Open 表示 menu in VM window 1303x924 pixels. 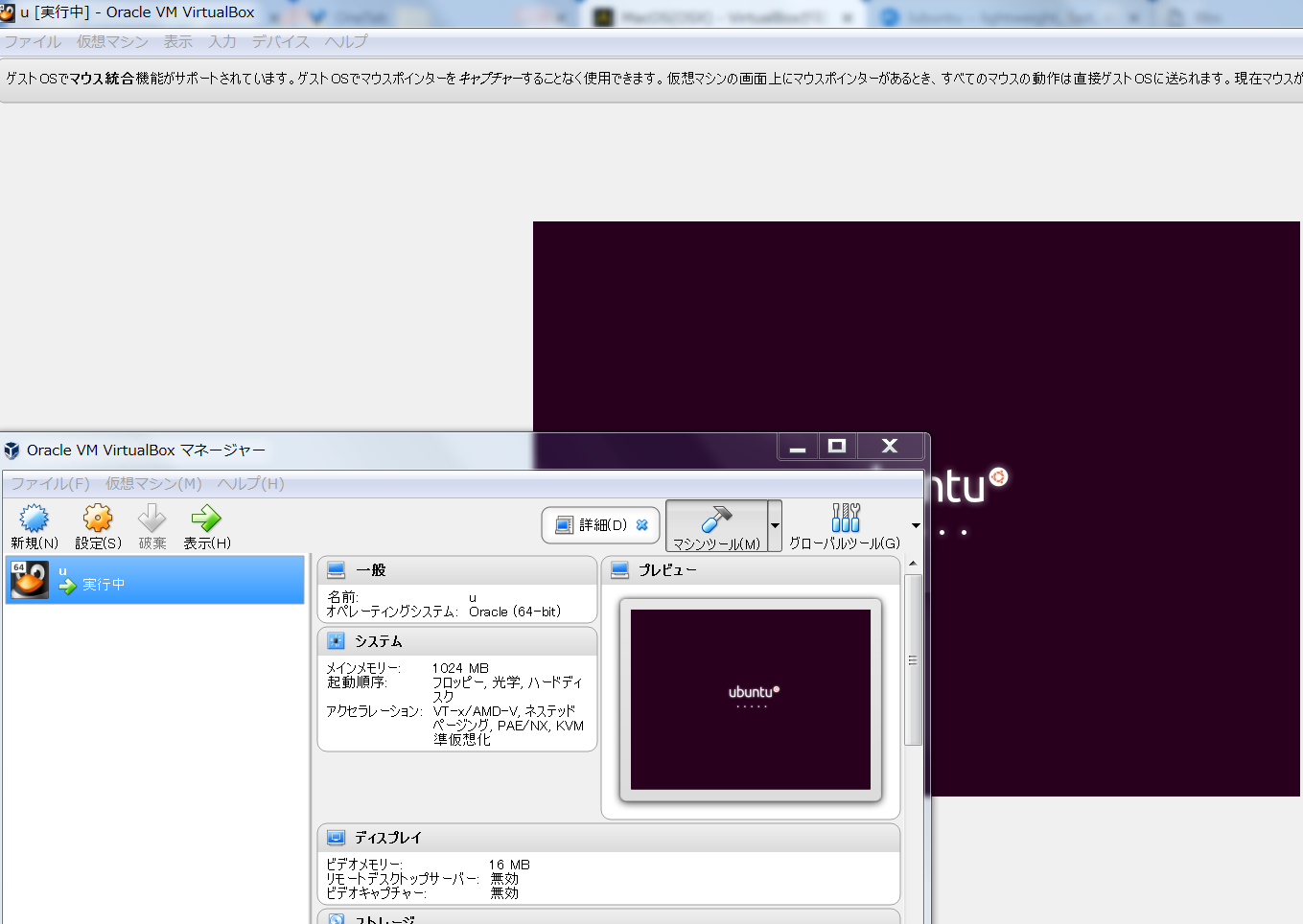(178, 42)
